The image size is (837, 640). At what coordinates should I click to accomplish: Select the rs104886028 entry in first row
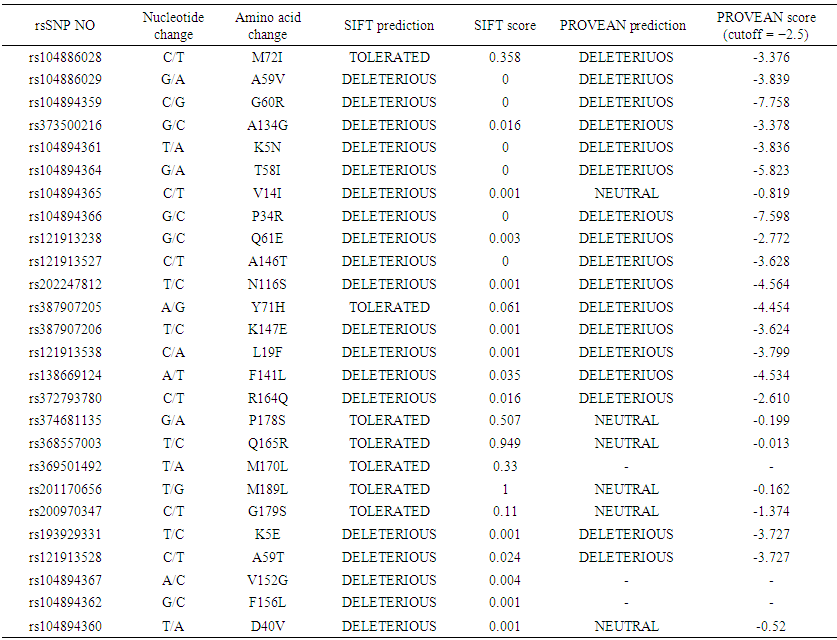(64, 57)
